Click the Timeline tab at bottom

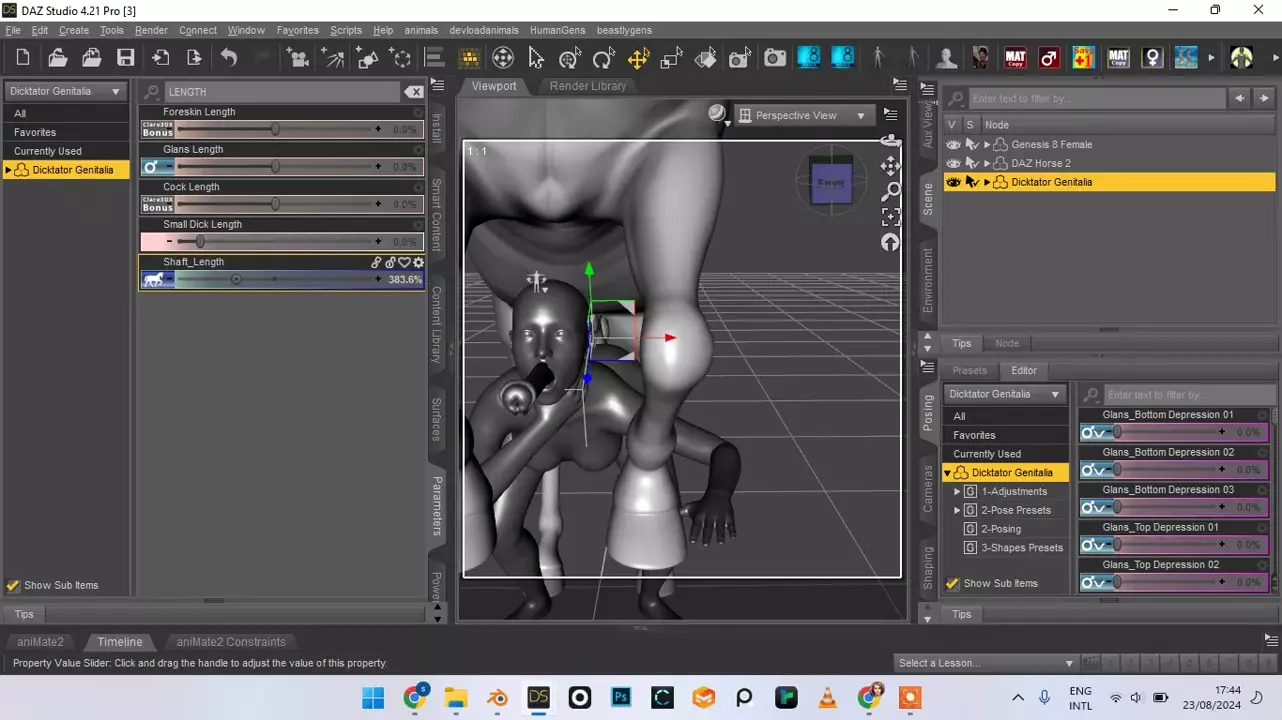(119, 642)
